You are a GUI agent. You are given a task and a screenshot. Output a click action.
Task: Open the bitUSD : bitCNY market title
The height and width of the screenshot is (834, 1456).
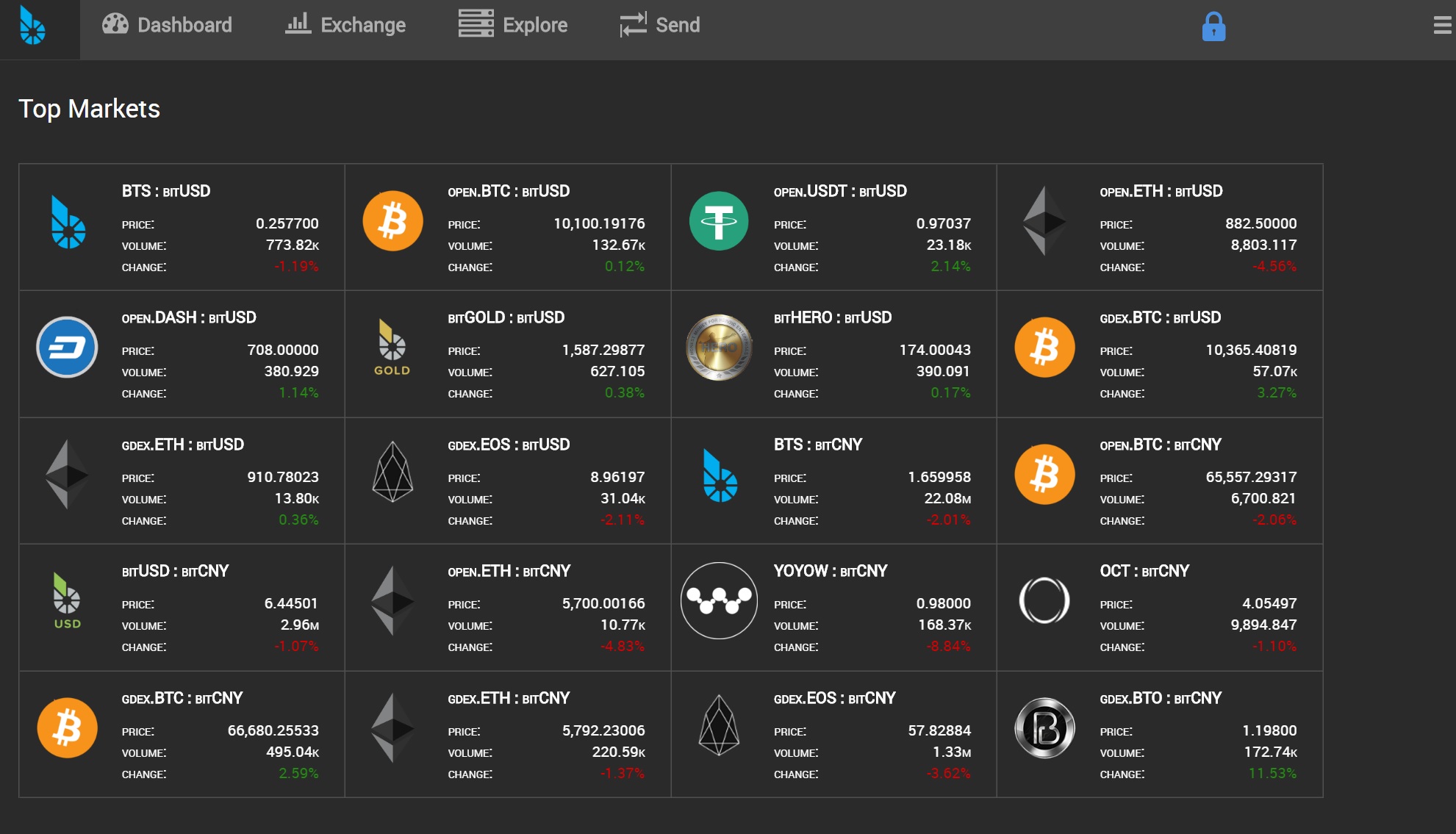(175, 571)
